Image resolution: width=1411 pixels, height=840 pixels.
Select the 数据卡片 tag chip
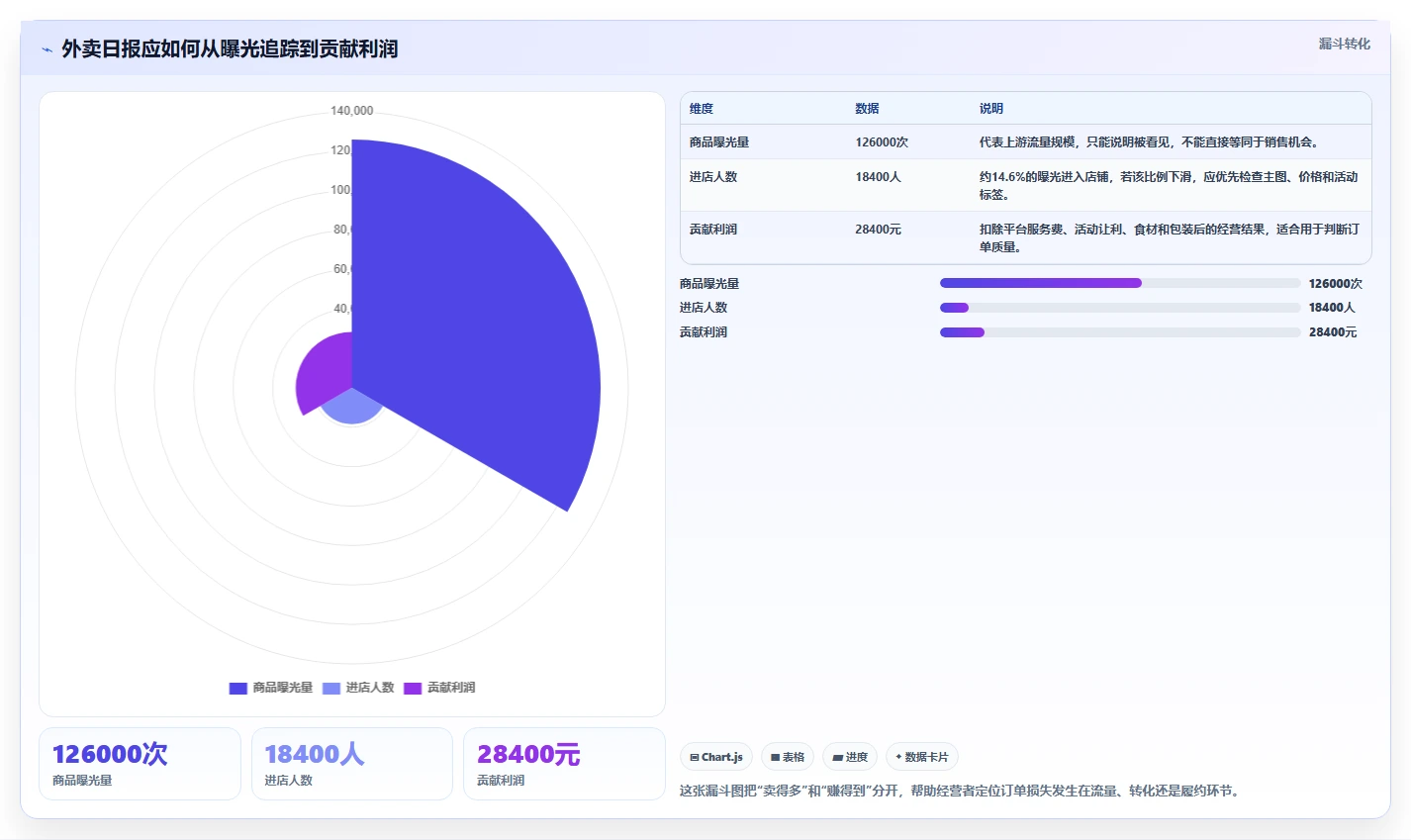tap(921, 757)
